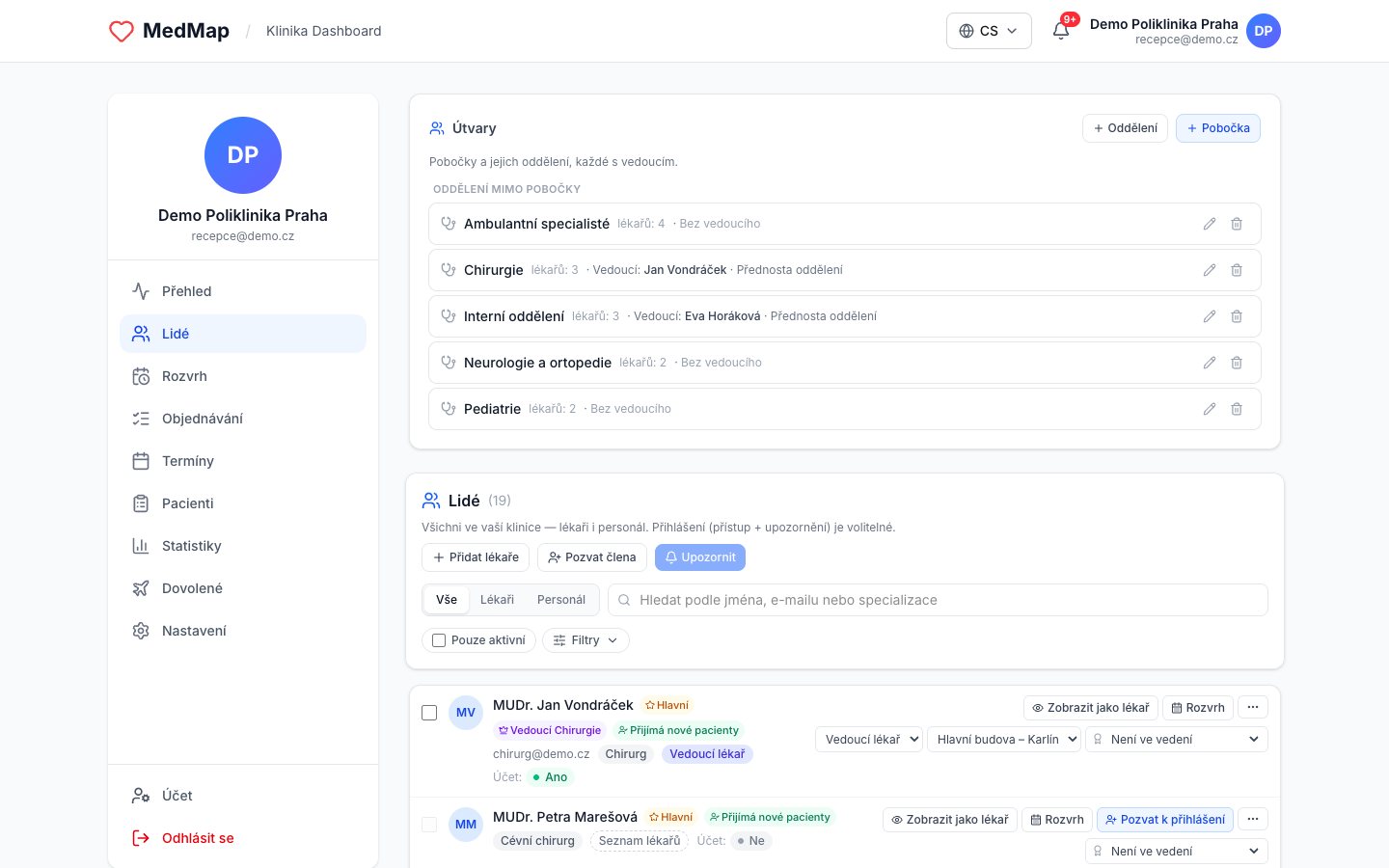
Task: Open more options for Jan Vondráček
Action: coord(1253,707)
